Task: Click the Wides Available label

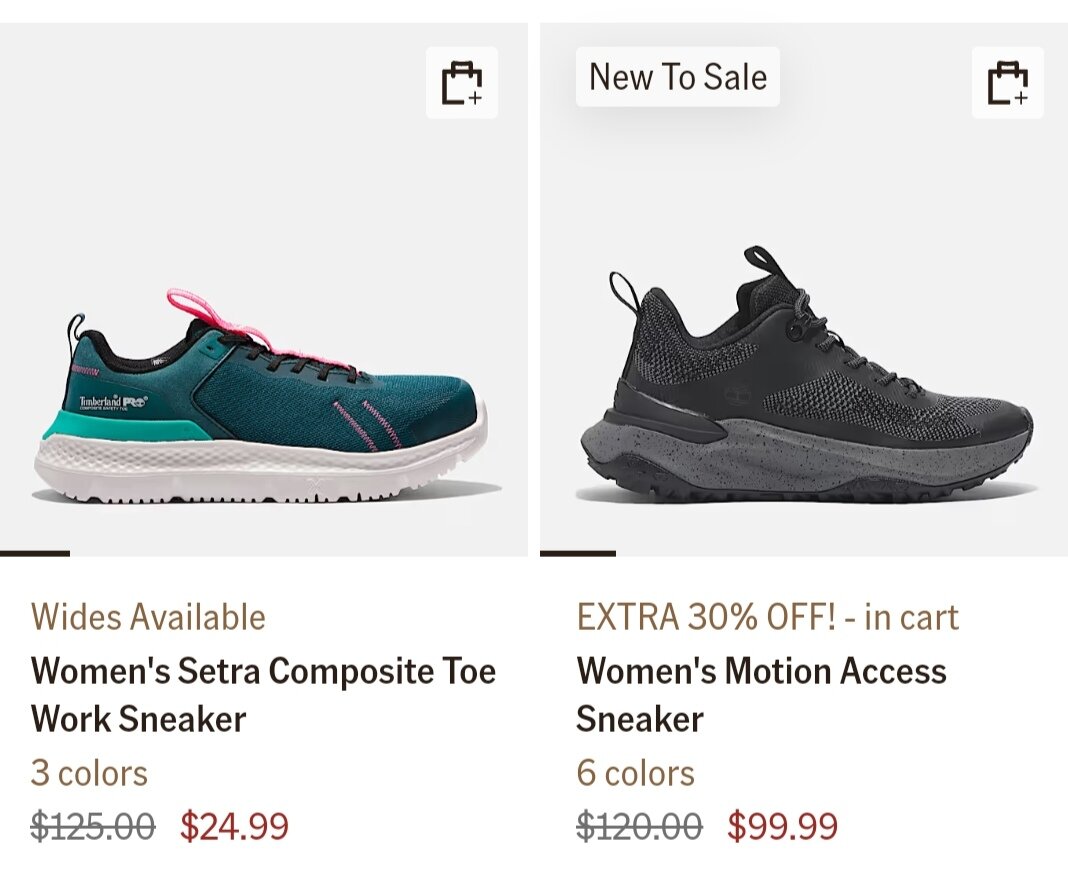Action: (148, 617)
